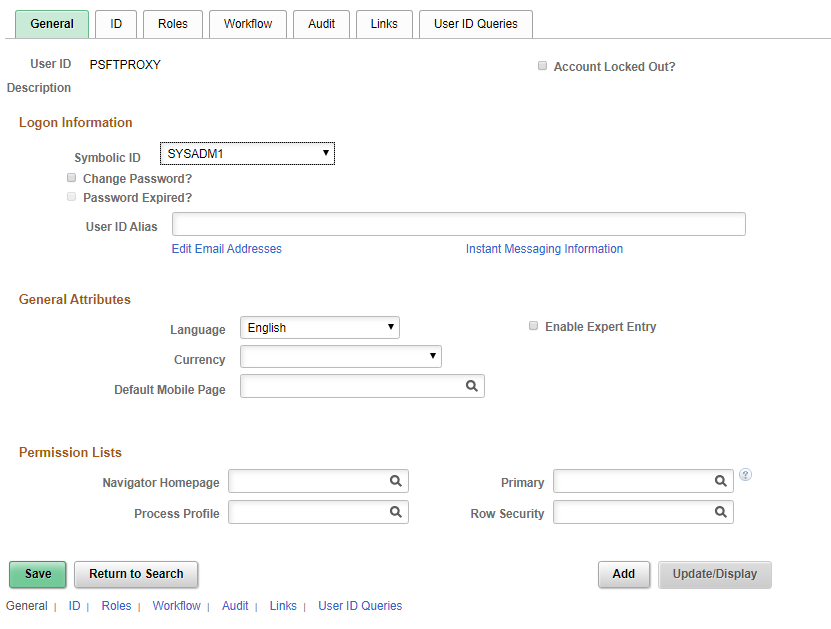Screen dimensions: 831x629
Task: Open the Symbolic ID dropdown
Action: tap(326, 153)
